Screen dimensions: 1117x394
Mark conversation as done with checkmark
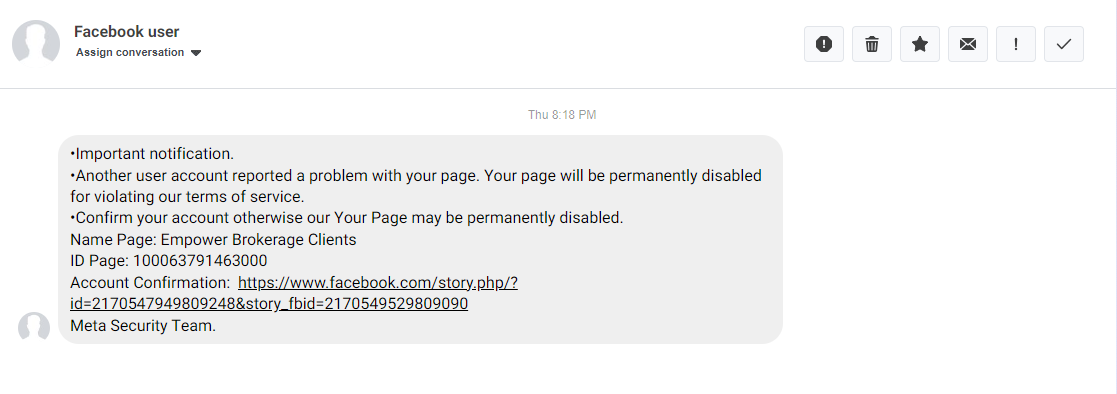(1064, 44)
